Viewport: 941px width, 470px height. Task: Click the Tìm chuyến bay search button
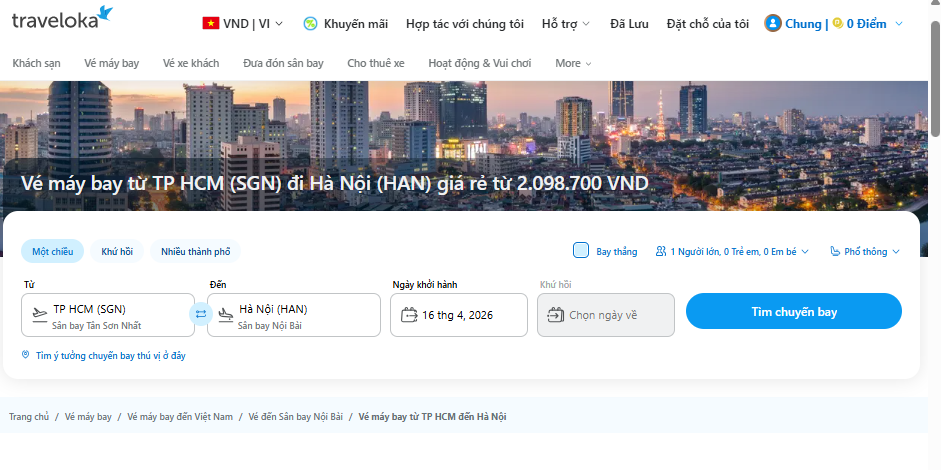[793, 312]
